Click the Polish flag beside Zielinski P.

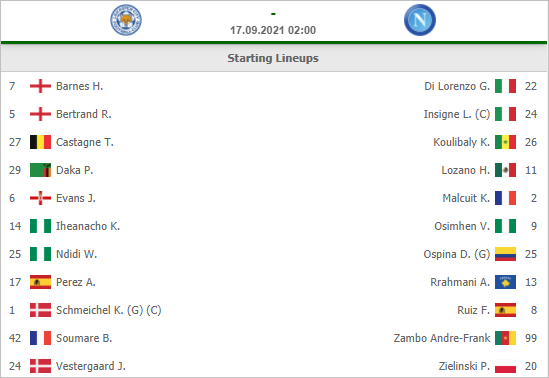click(505, 366)
